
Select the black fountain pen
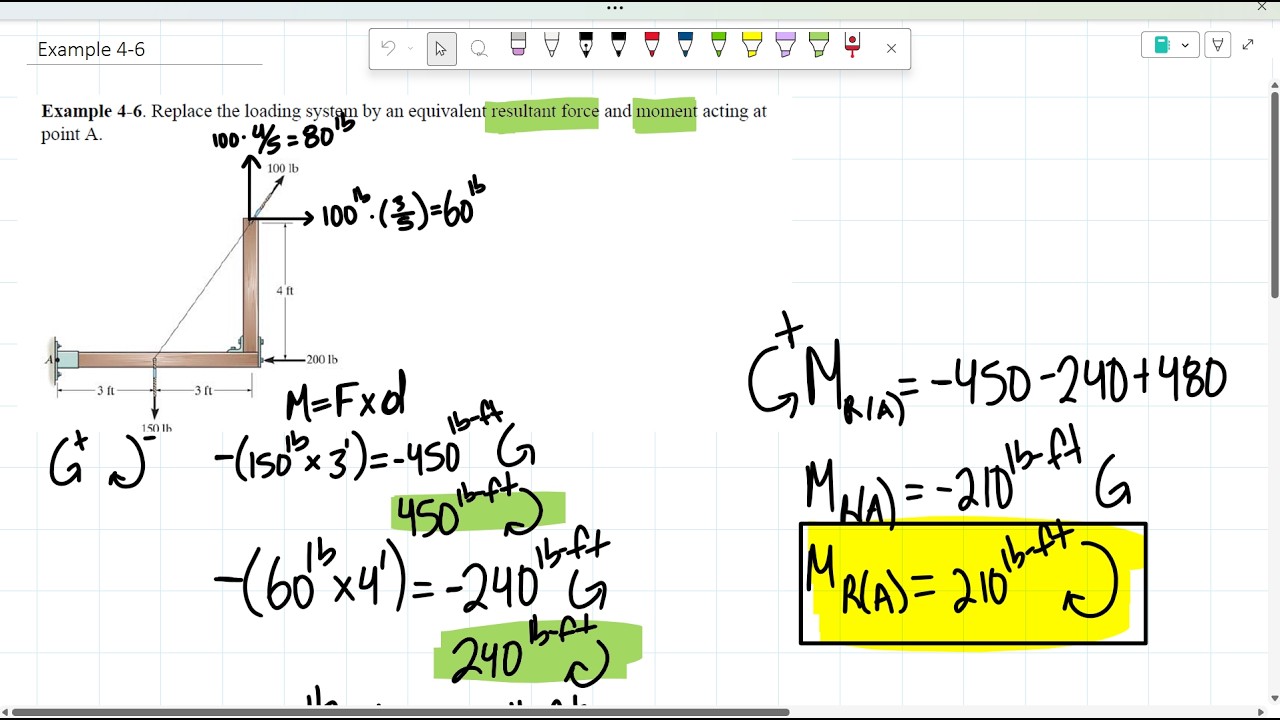585,46
